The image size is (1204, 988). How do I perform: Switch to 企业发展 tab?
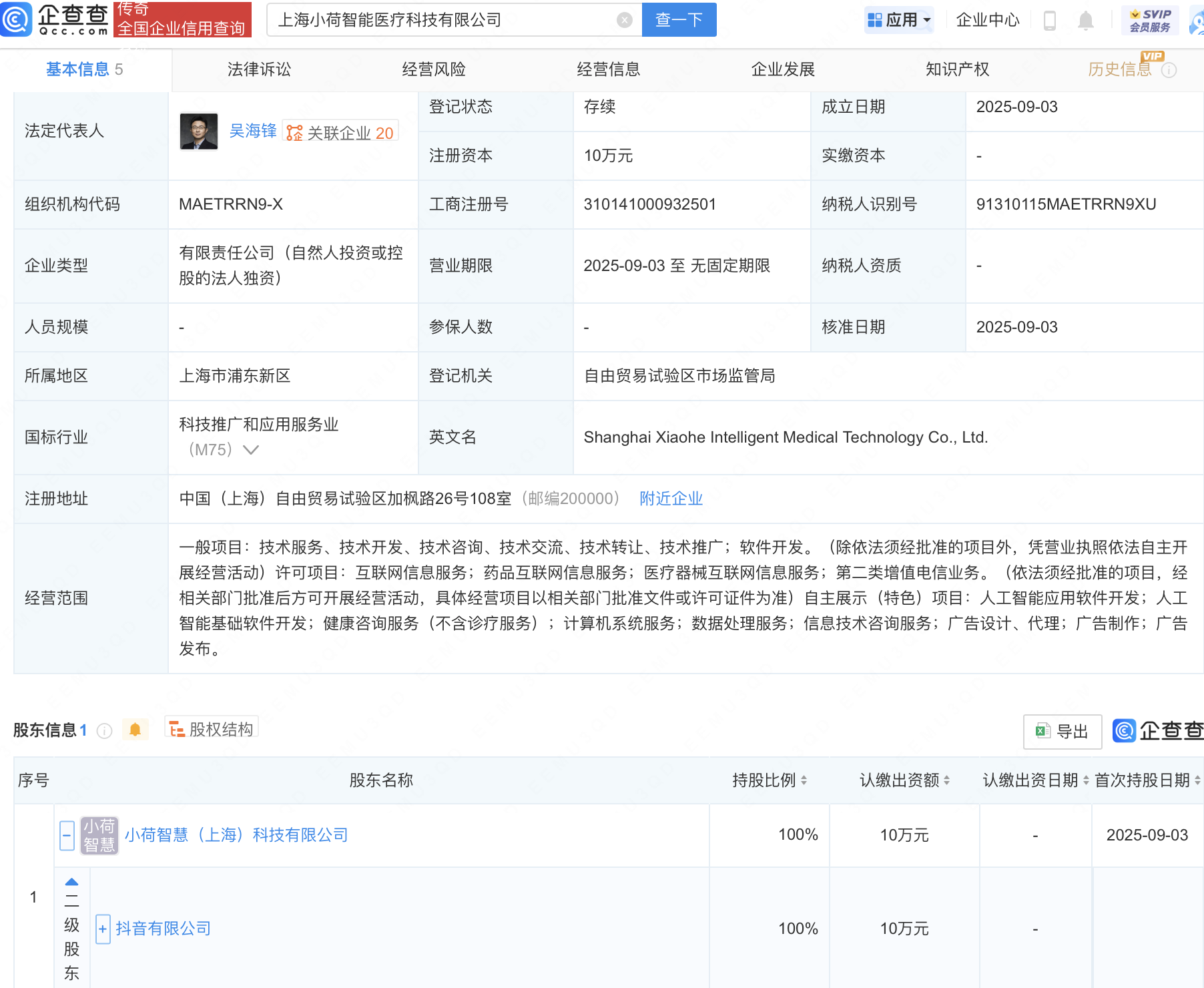point(783,69)
